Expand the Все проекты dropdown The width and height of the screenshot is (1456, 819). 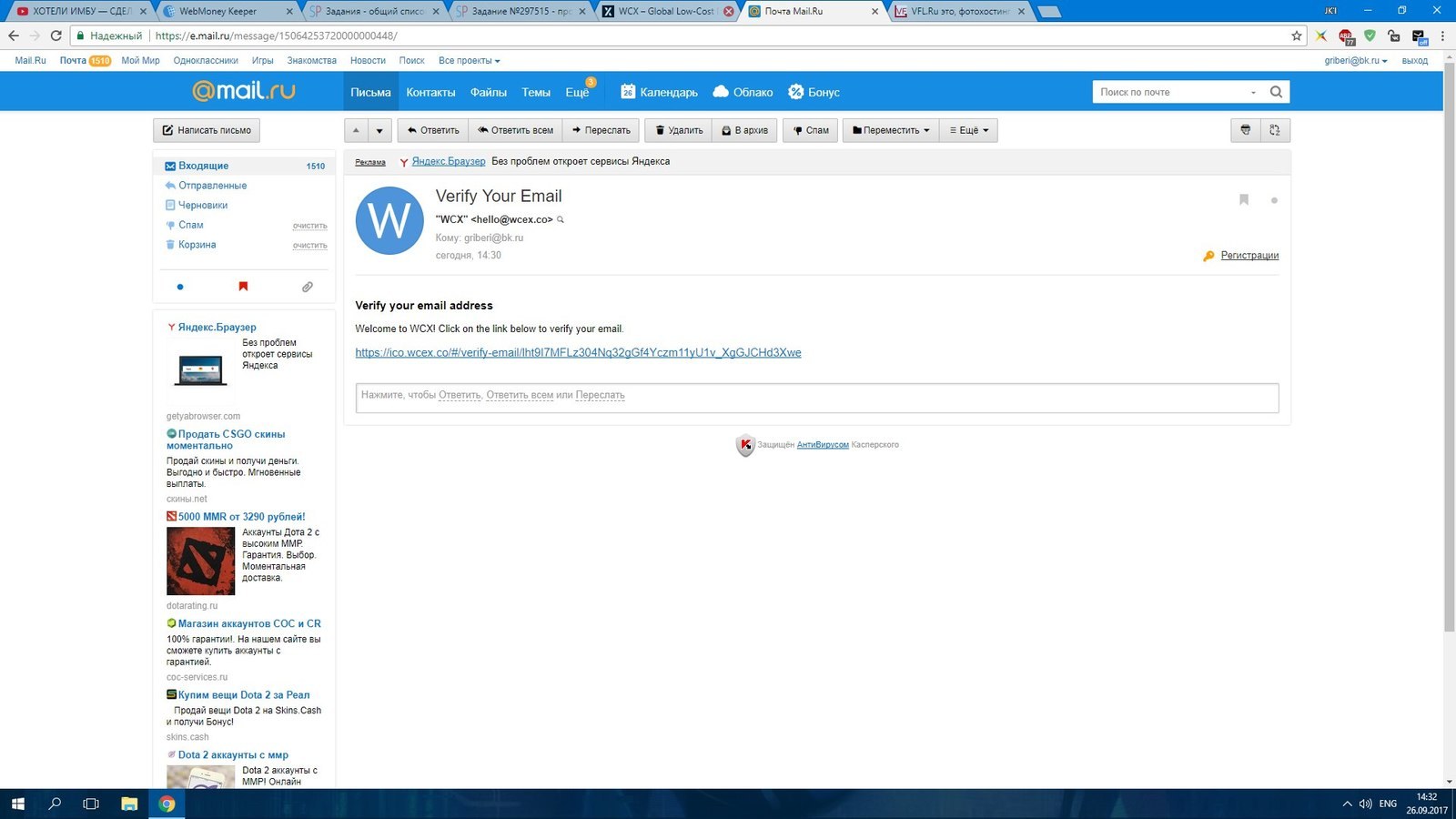469,60
